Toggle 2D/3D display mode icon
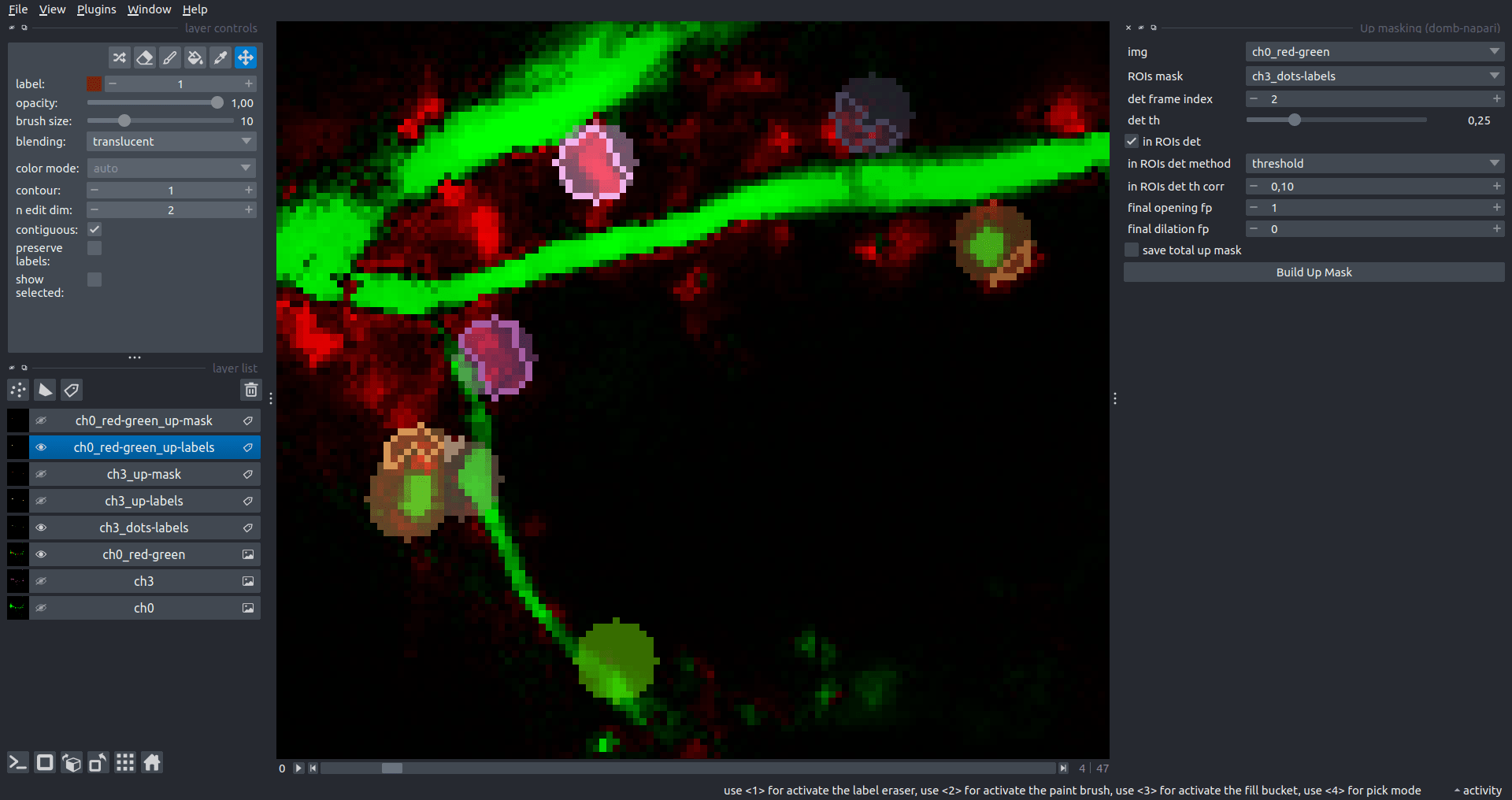 [x=45, y=762]
